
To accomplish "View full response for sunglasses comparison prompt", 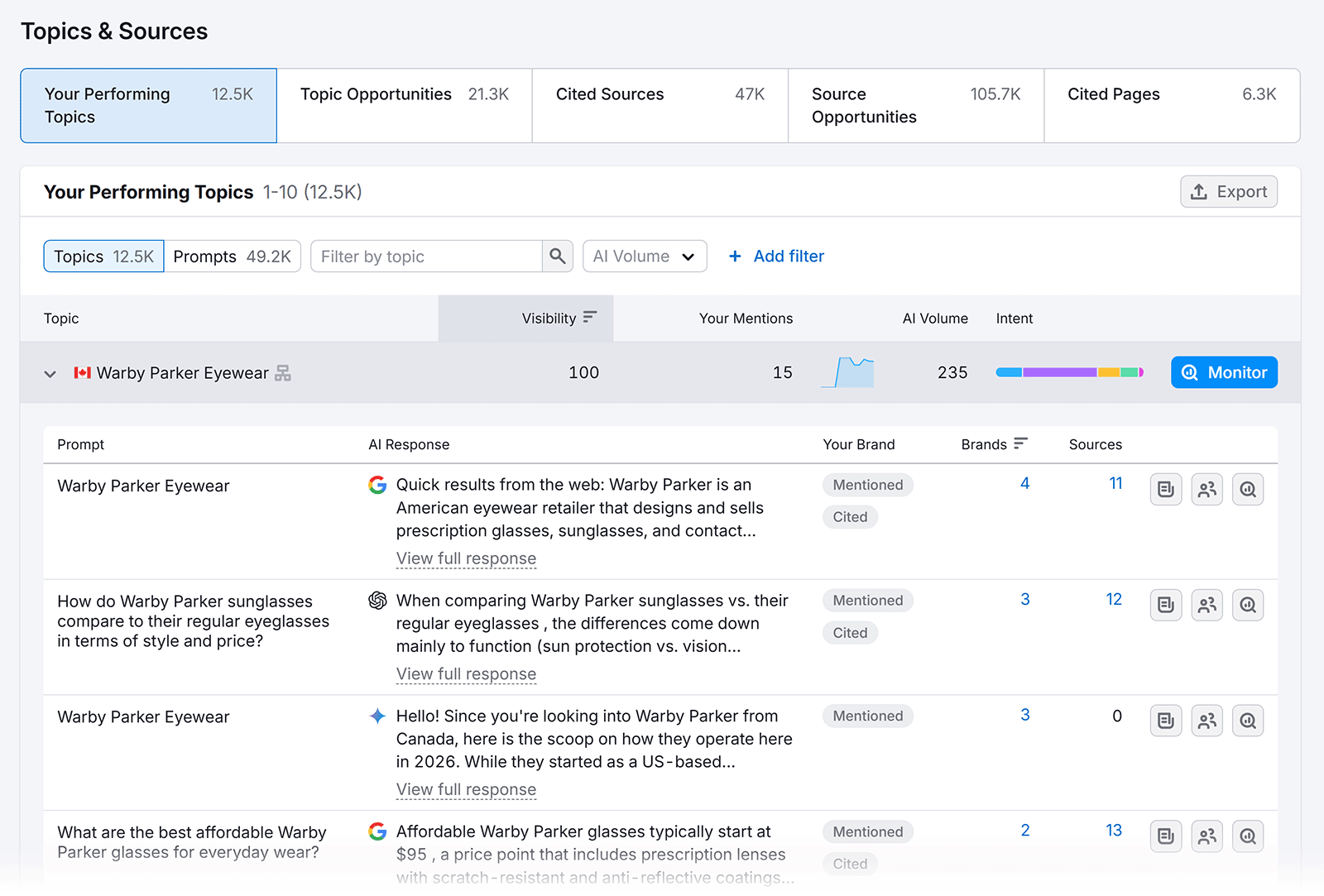I will [x=466, y=674].
